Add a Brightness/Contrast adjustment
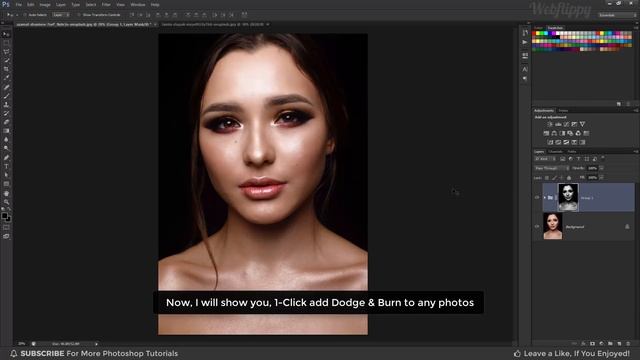 coord(550,124)
